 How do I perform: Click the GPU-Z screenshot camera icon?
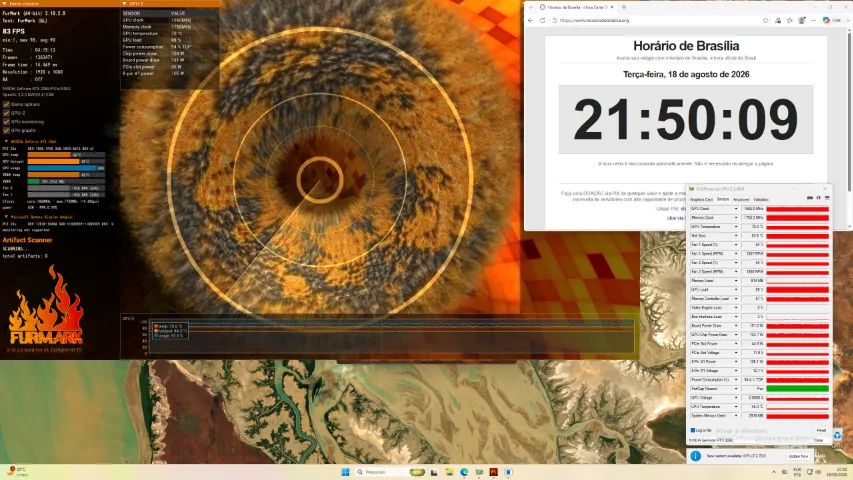(809, 198)
